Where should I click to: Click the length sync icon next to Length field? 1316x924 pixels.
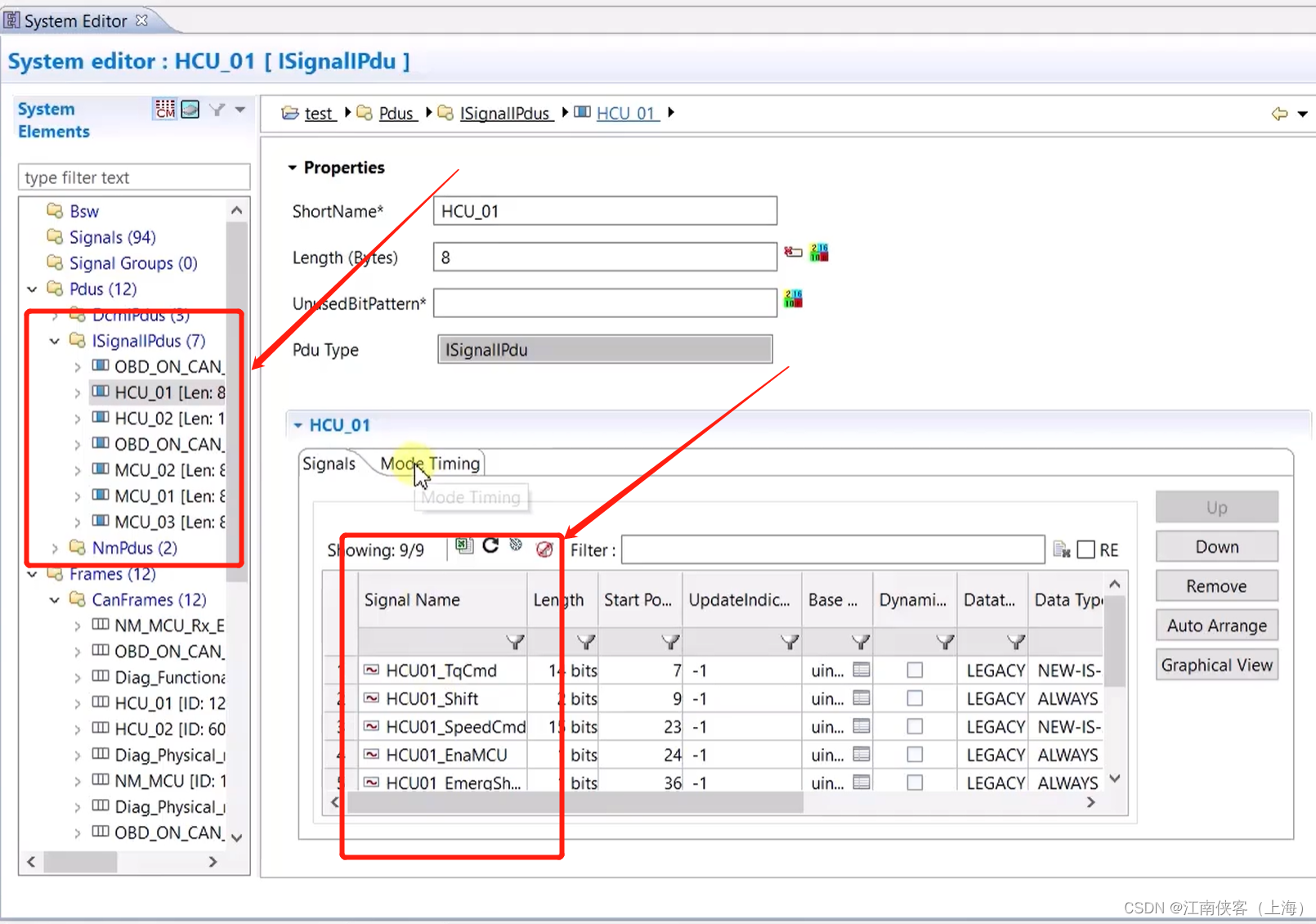click(793, 252)
